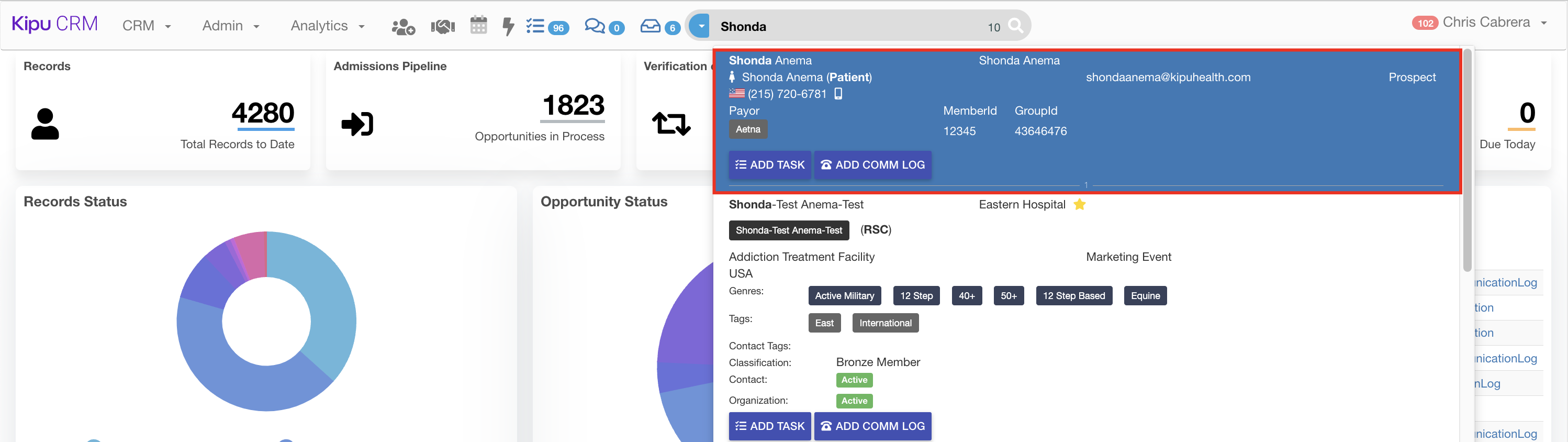Open the Analytics dropdown menu
The width and height of the screenshot is (1568, 442).
point(327,26)
